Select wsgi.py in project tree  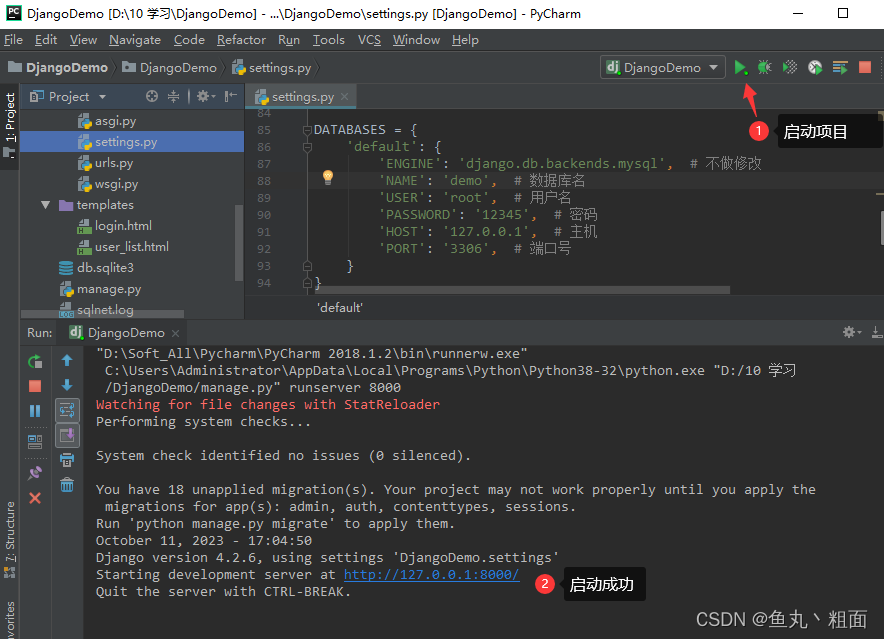tap(116, 184)
